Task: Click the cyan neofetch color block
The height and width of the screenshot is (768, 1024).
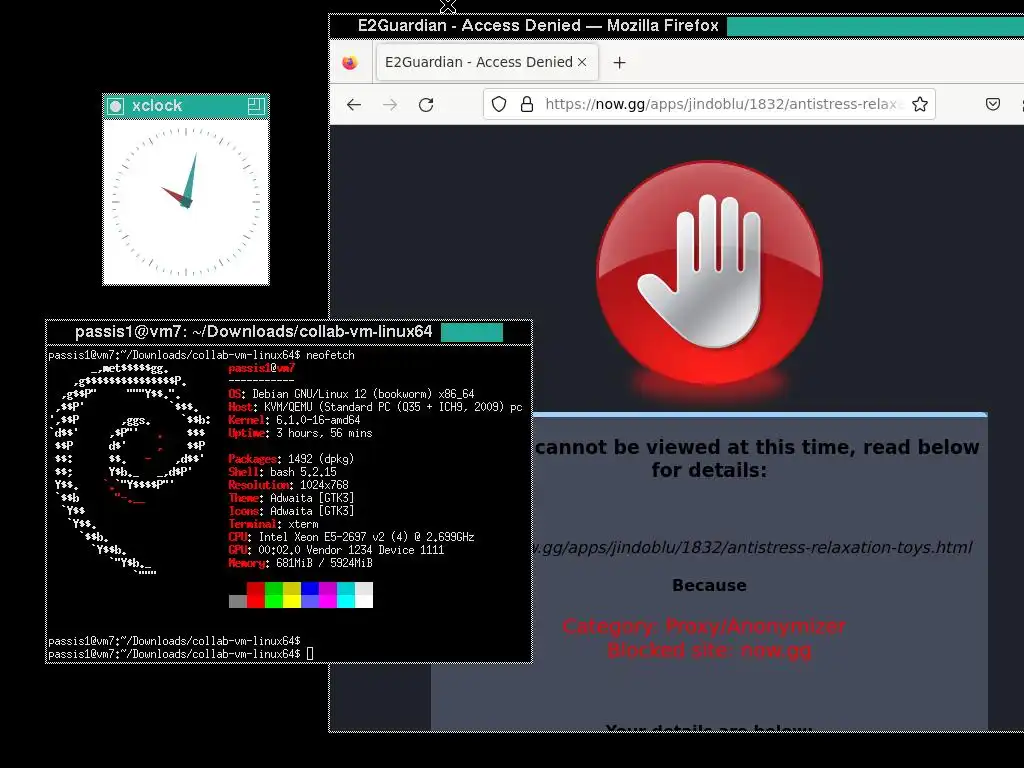Action: [x=346, y=595]
